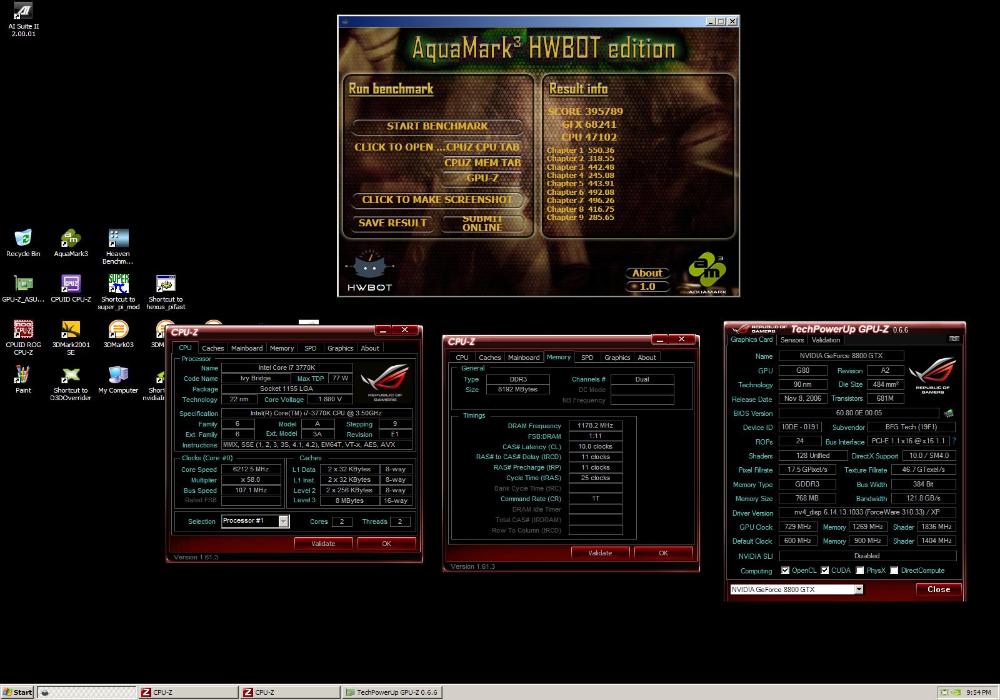
Task: Click the Core Speed value in CPU-Z
Action: point(252,469)
